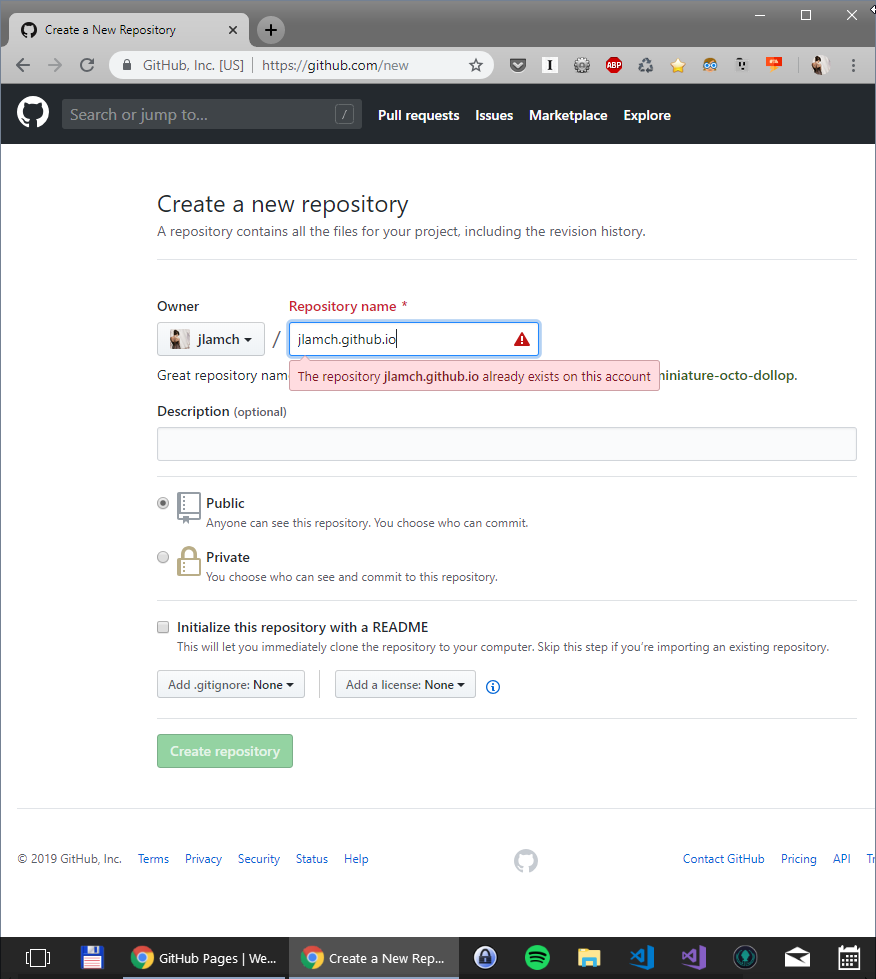
Task: Open the Instapaper extension
Action: (549, 64)
